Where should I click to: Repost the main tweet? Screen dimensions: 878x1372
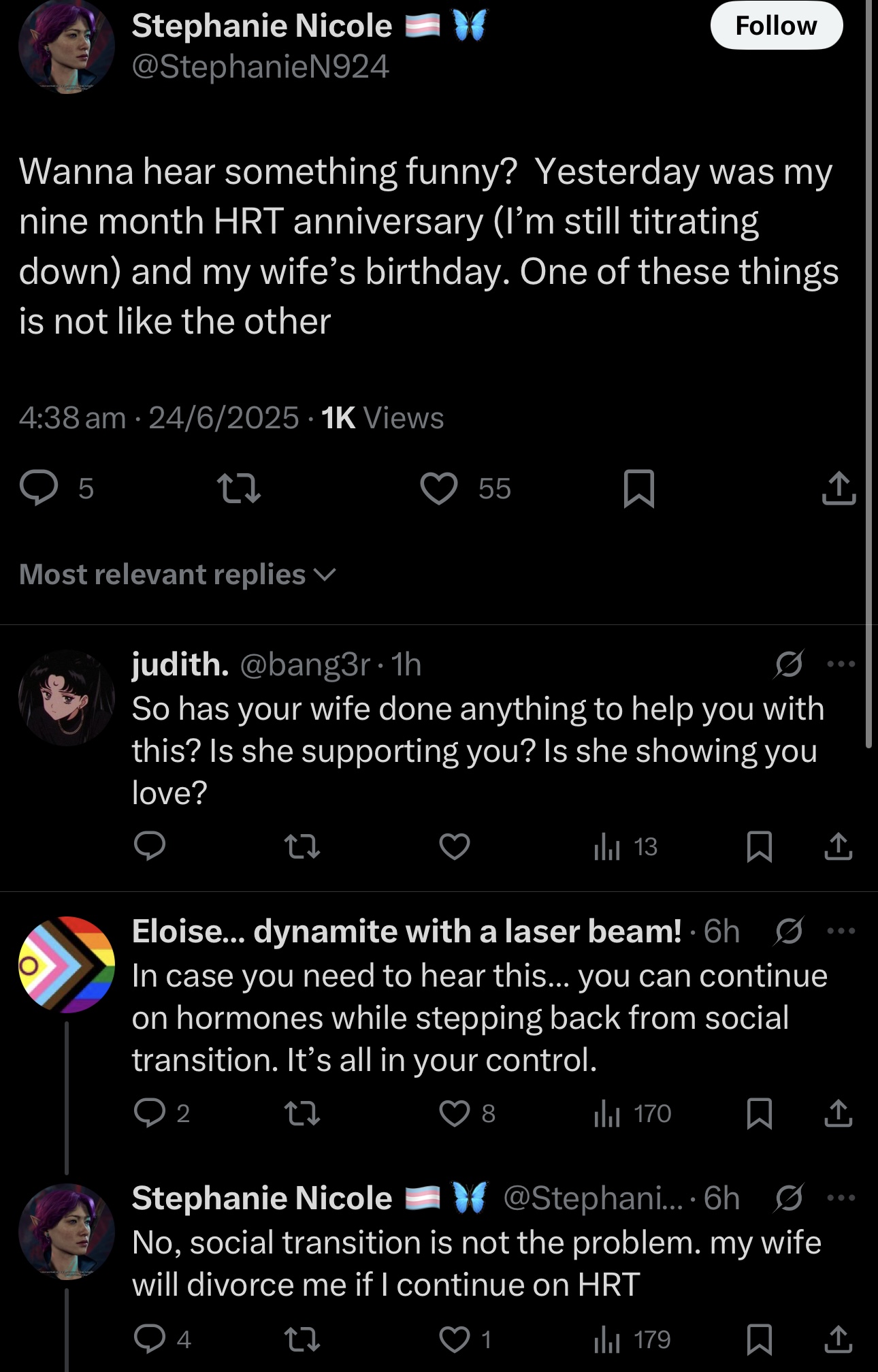[238, 488]
